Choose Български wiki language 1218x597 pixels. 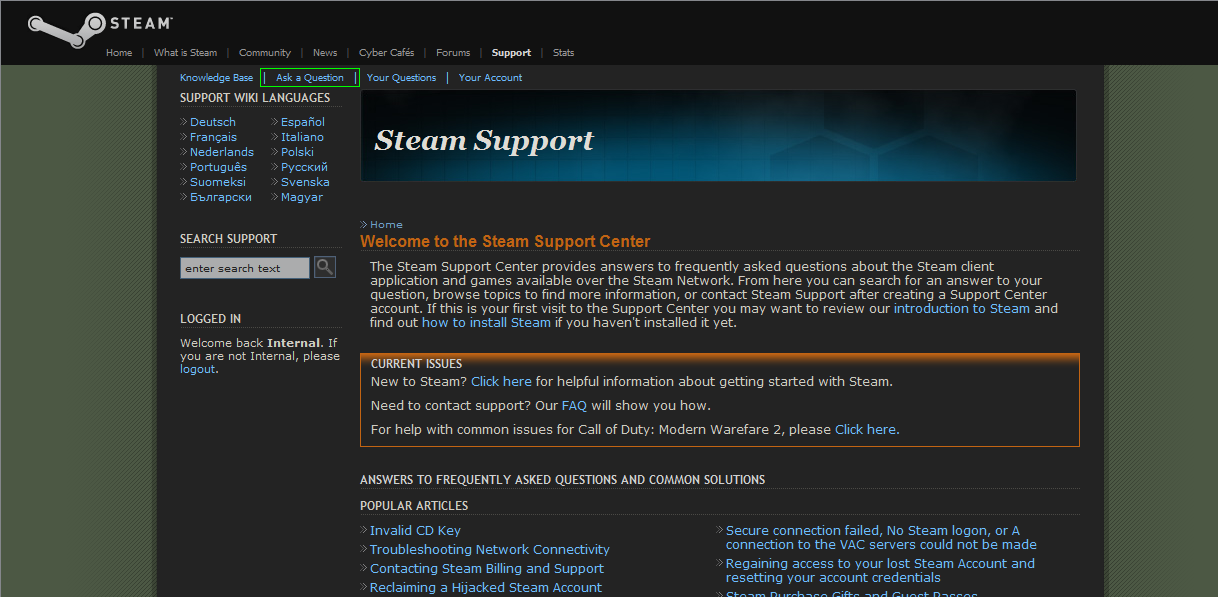pyautogui.click(x=221, y=197)
